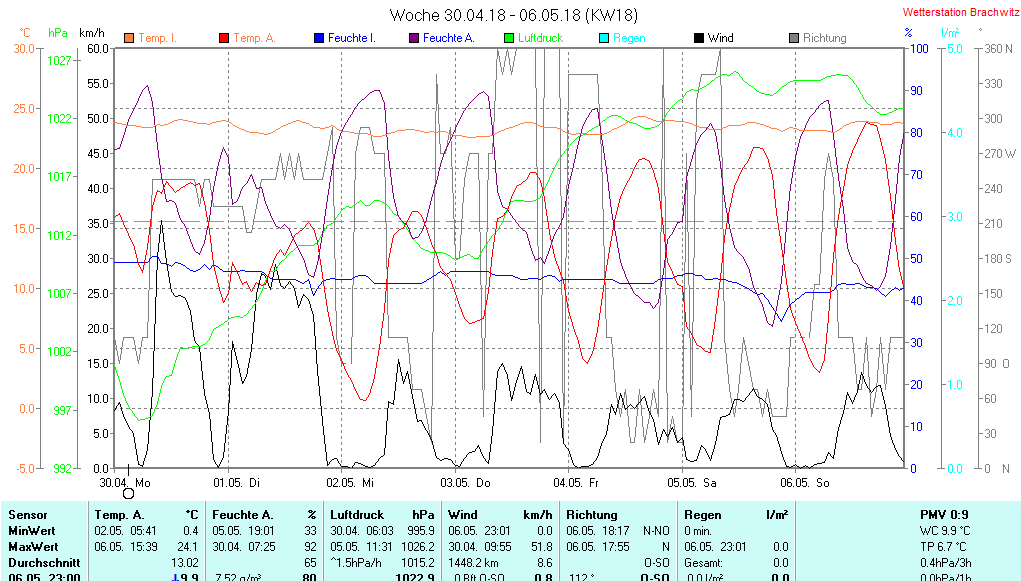Click the chart title Woche 30.04.18 - 06.05.18
This screenshot has height=581, width=1021.
[x=513, y=15]
